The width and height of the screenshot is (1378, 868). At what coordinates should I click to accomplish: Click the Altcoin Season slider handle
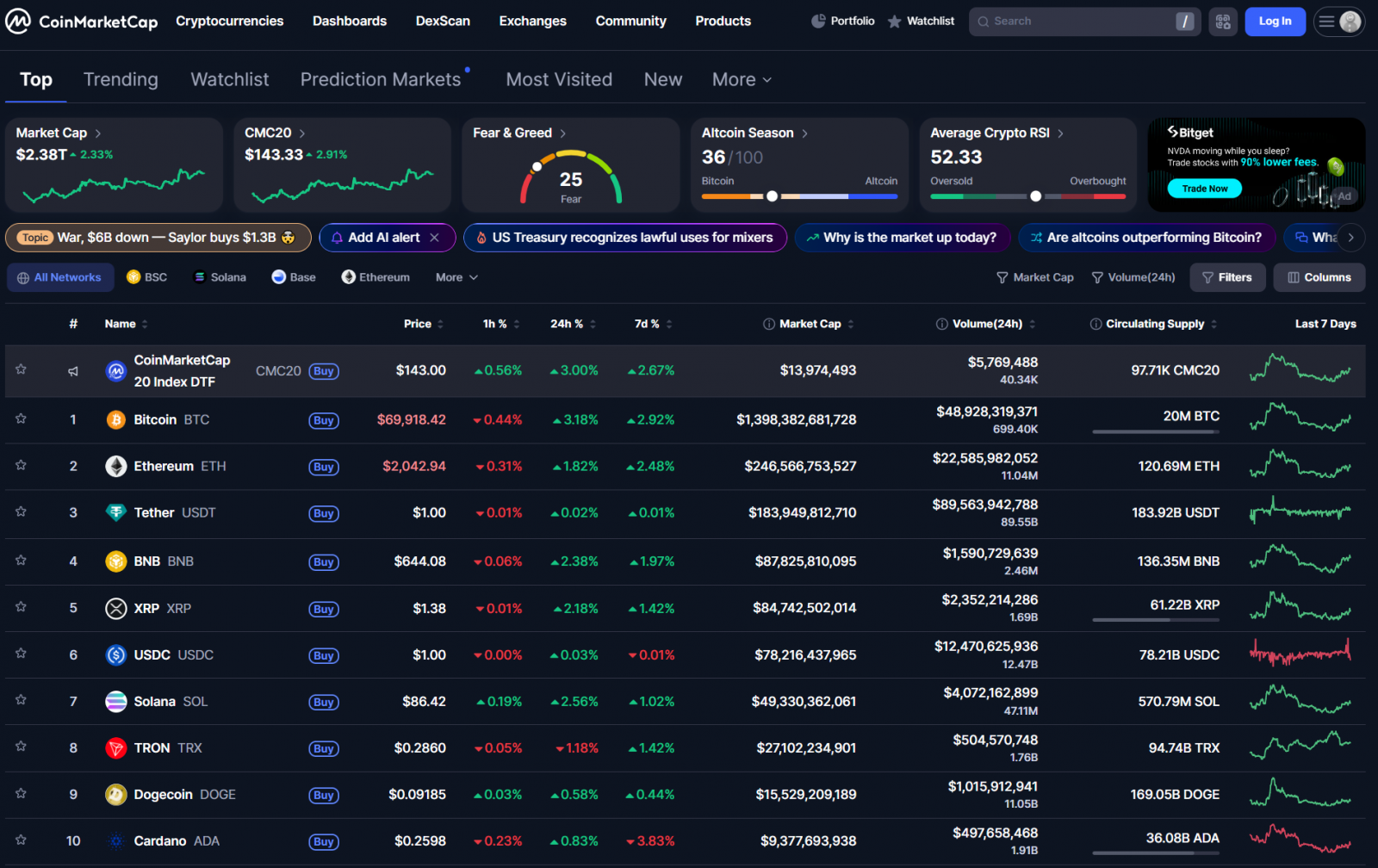coord(773,196)
